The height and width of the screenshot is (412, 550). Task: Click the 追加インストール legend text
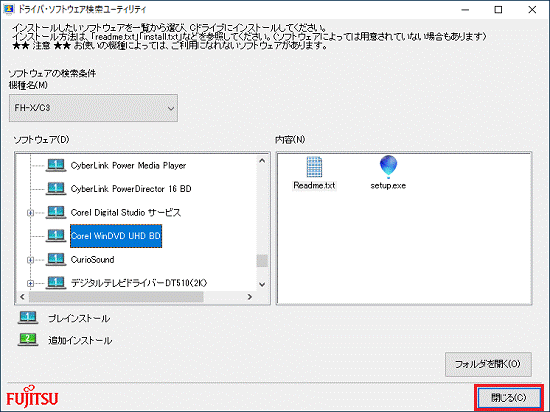click(x=80, y=340)
